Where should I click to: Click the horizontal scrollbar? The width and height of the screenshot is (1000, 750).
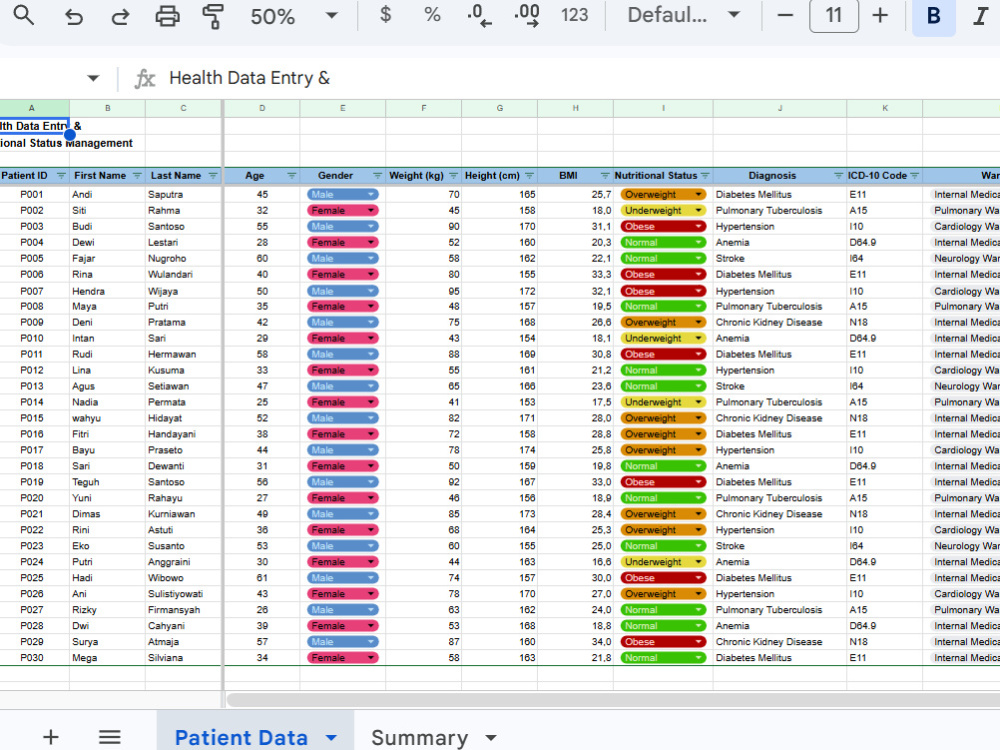[612, 700]
